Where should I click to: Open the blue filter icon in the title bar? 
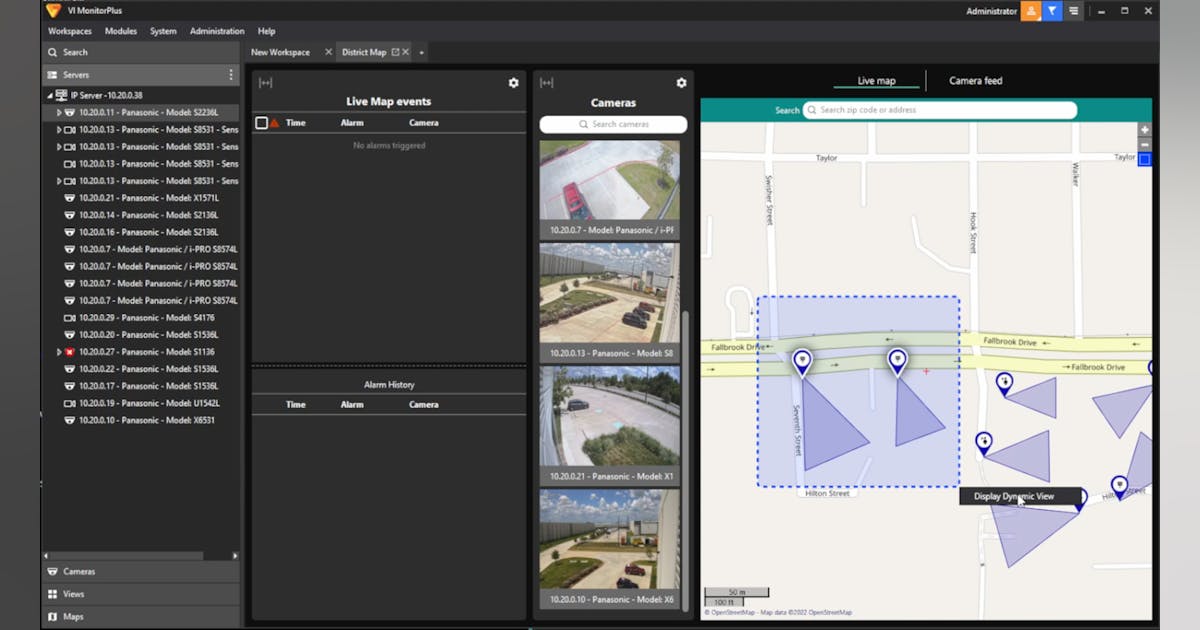pyautogui.click(x=1051, y=11)
